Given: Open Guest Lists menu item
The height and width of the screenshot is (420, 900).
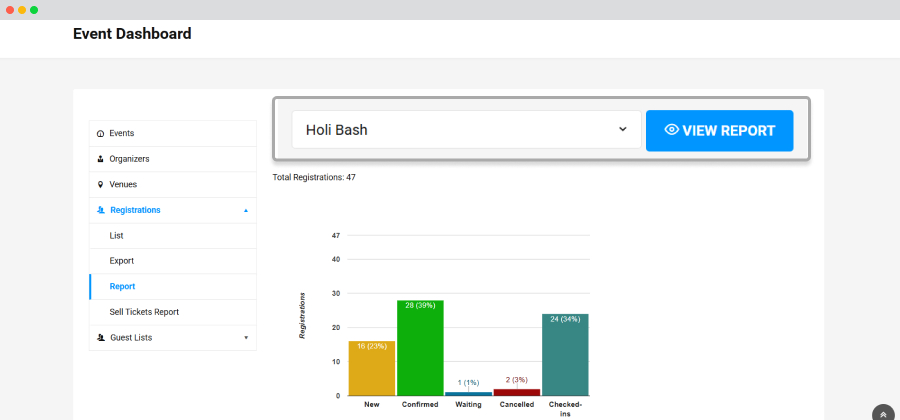Looking at the screenshot, I should pos(173,338).
